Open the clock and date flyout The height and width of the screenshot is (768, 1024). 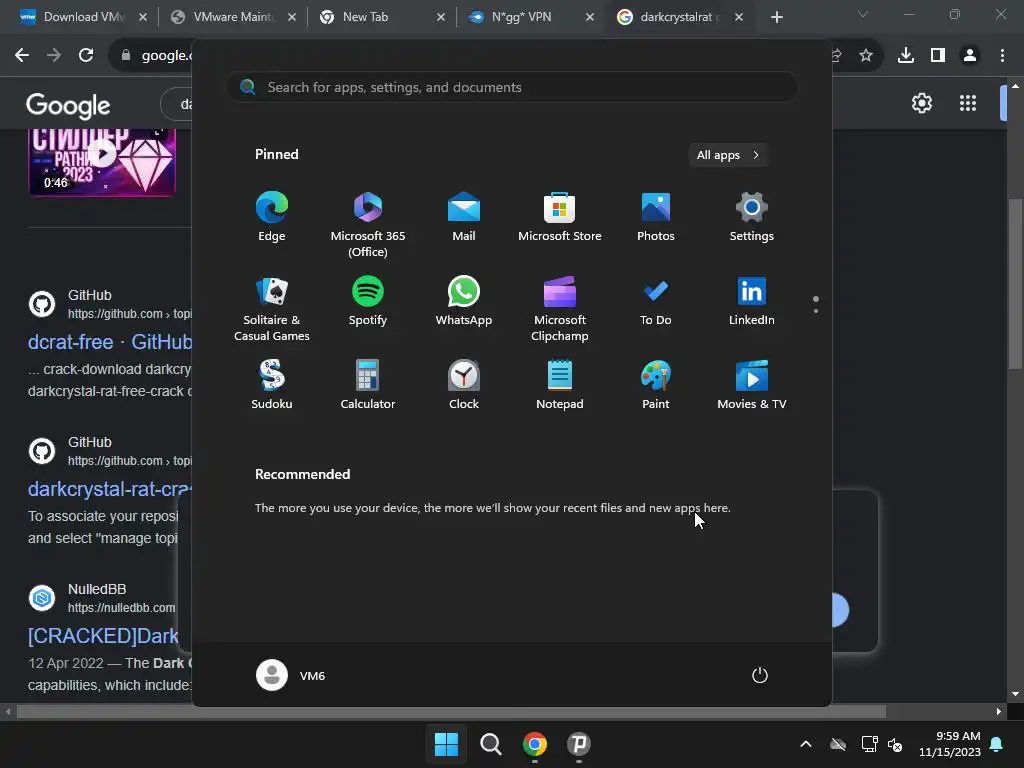point(950,744)
